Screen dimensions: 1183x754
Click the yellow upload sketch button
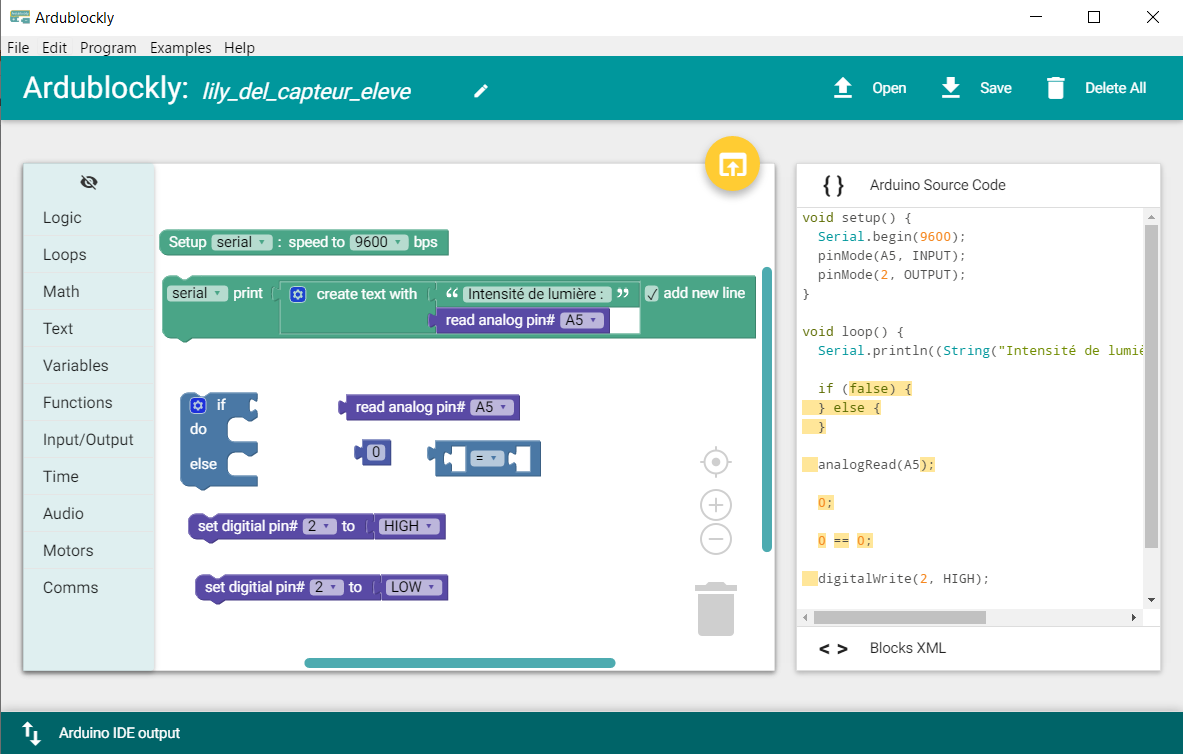pos(733,165)
